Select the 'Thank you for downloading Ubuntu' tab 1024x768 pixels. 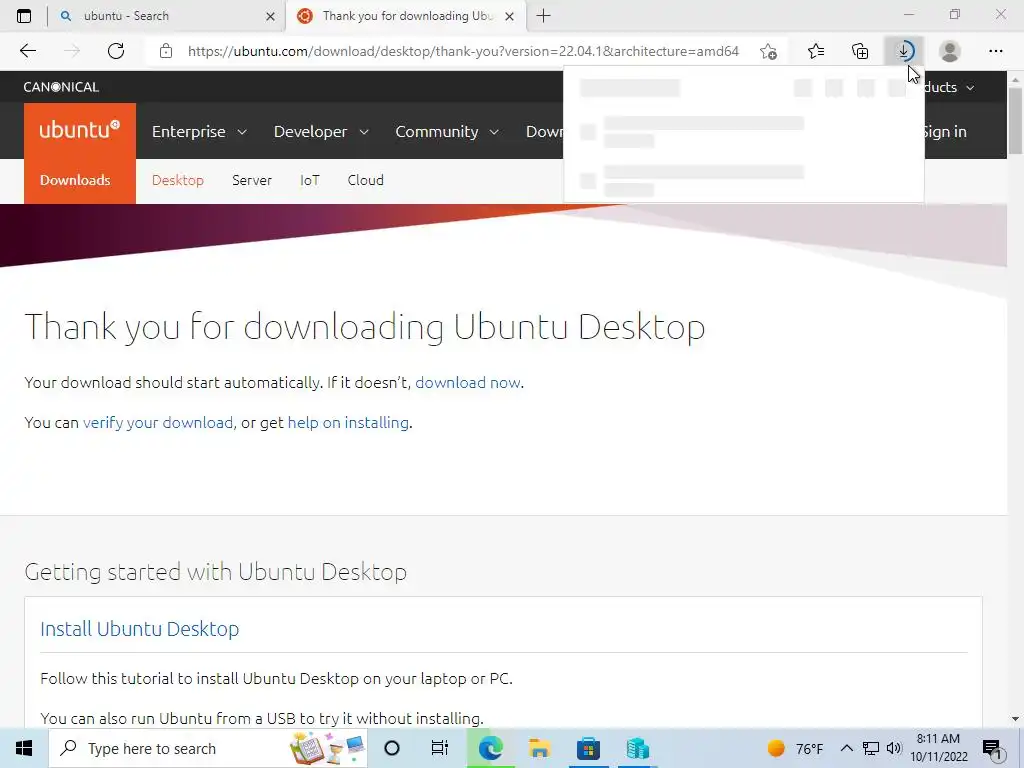pos(405,16)
